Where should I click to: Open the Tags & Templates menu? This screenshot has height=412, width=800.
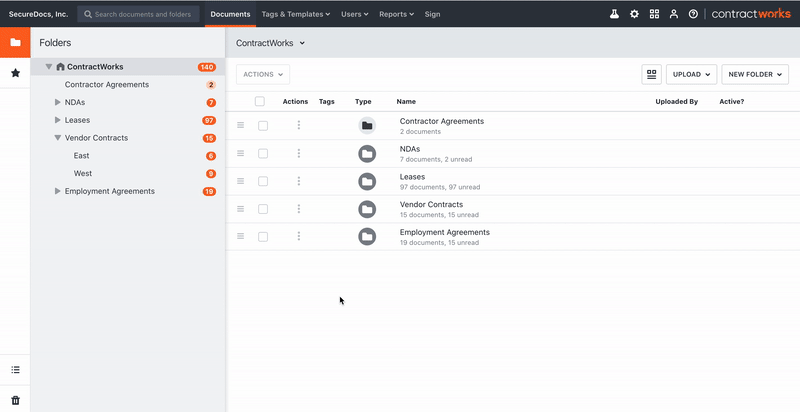tap(294, 14)
